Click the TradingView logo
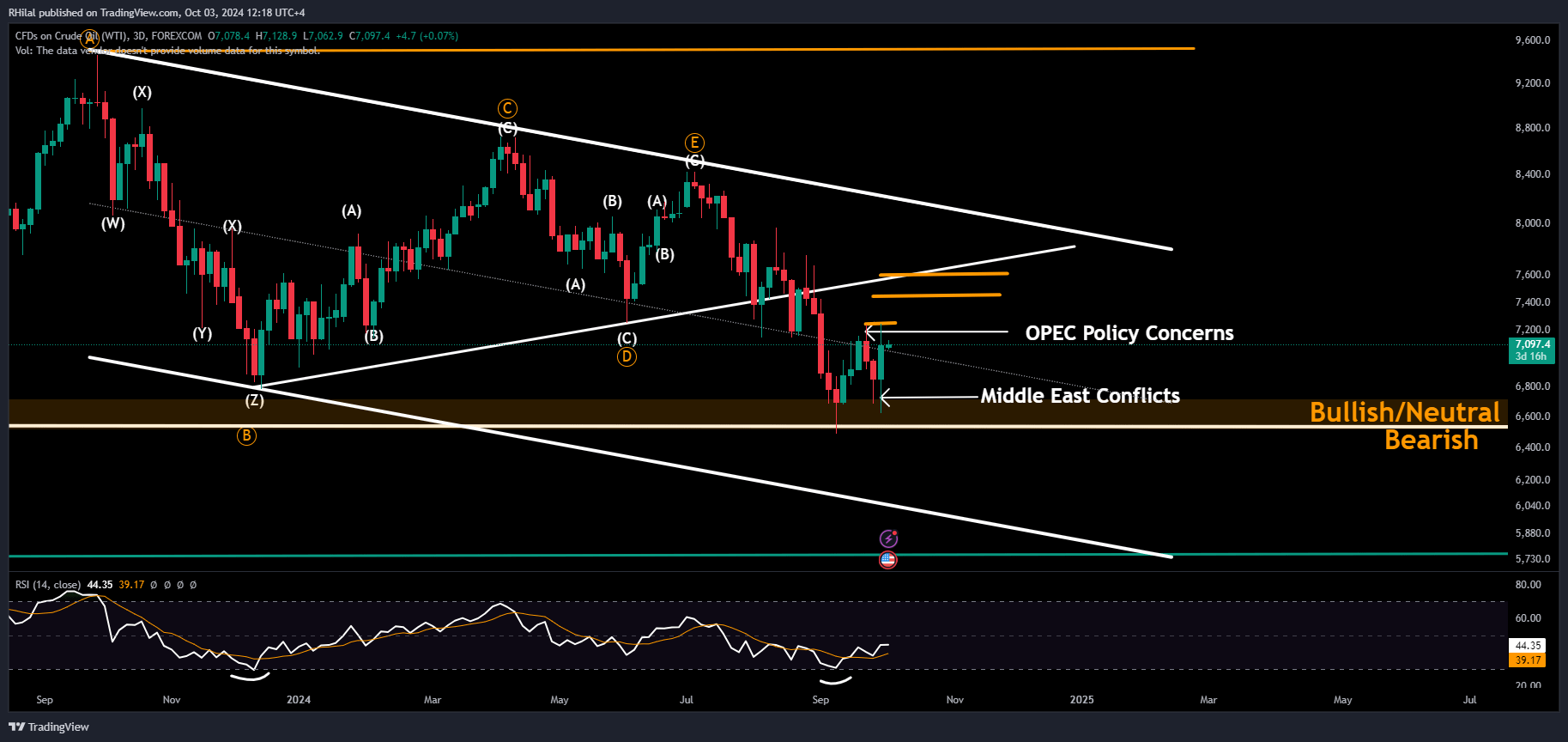This screenshot has height=742, width=1568. point(49,727)
